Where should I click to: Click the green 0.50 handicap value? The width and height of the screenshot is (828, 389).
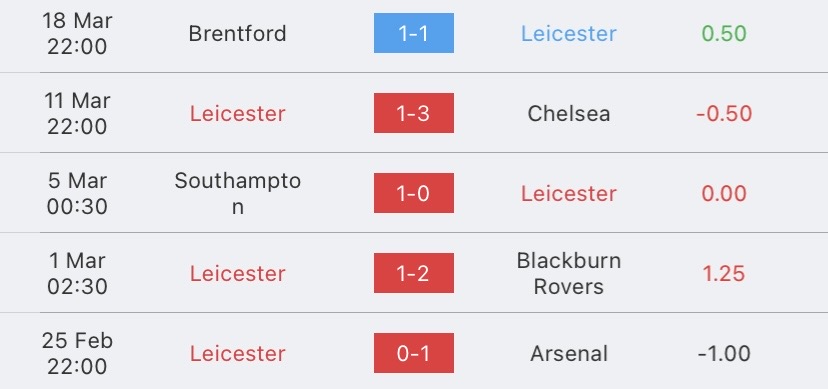coord(724,34)
